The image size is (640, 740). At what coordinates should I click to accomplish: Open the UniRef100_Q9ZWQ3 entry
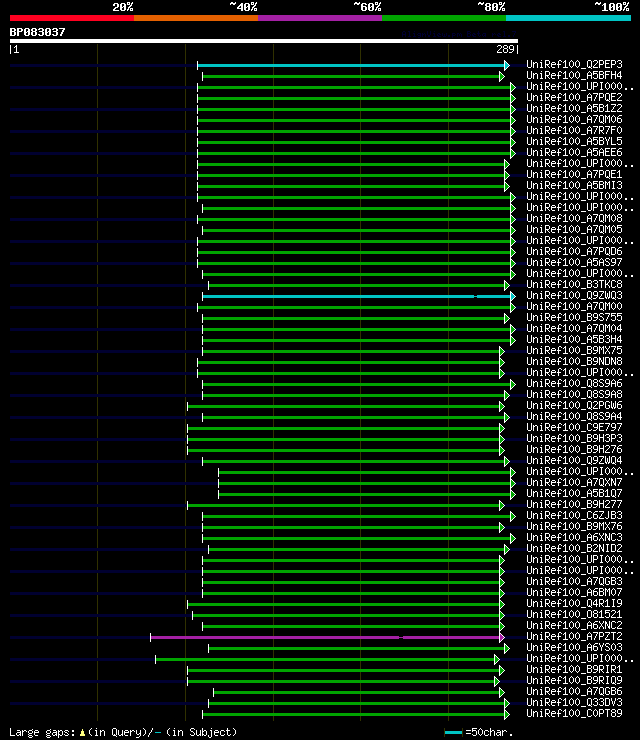(x=574, y=295)
